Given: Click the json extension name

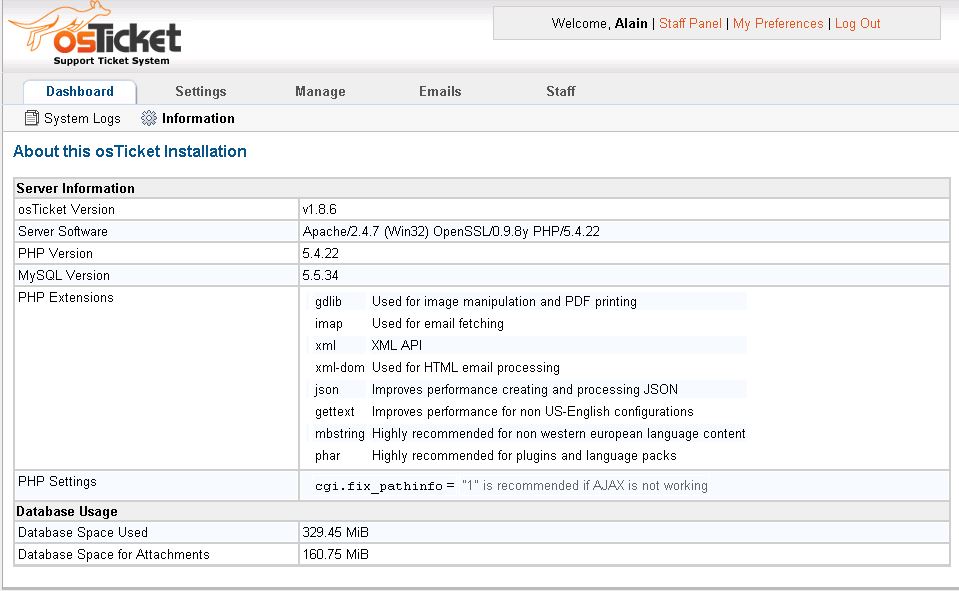Looking at the screenshot, I should (x=327, y=390).
